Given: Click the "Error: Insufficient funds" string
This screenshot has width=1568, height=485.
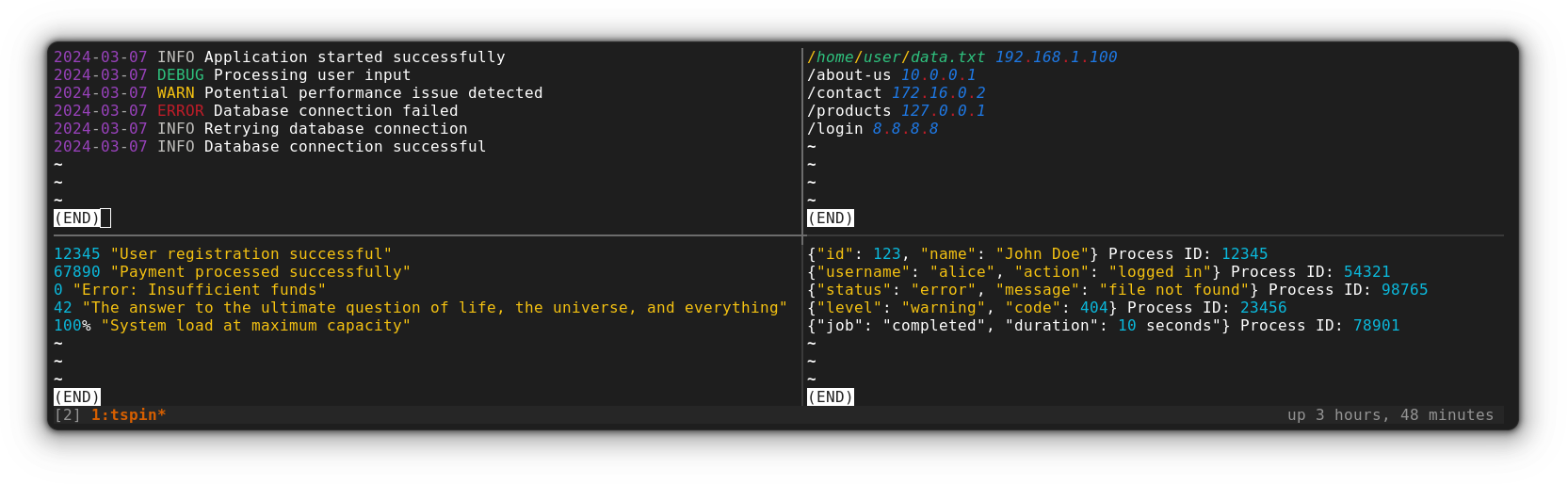Looking at the screenshot, I should [x=199, y=290].
